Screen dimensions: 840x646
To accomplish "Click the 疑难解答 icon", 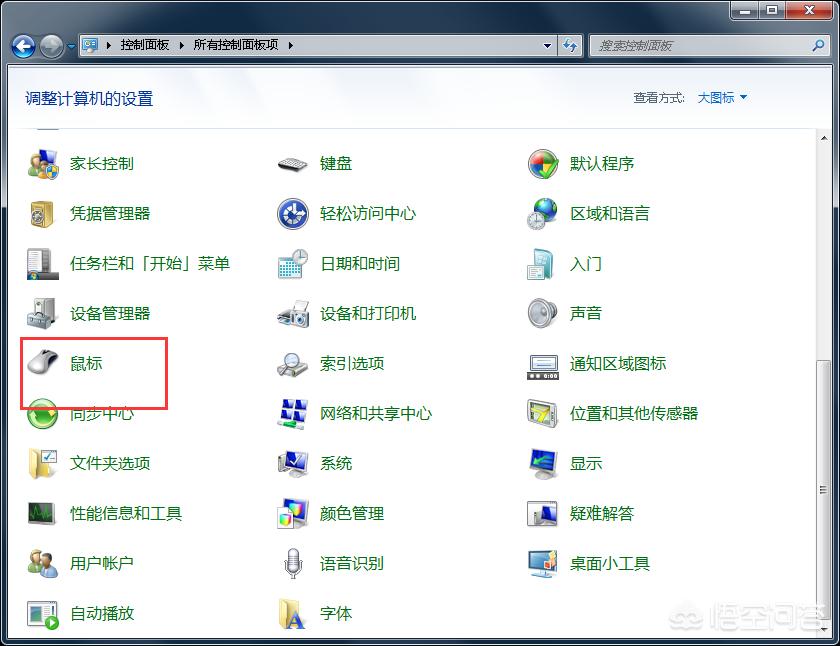I will [x=542, y=514].
